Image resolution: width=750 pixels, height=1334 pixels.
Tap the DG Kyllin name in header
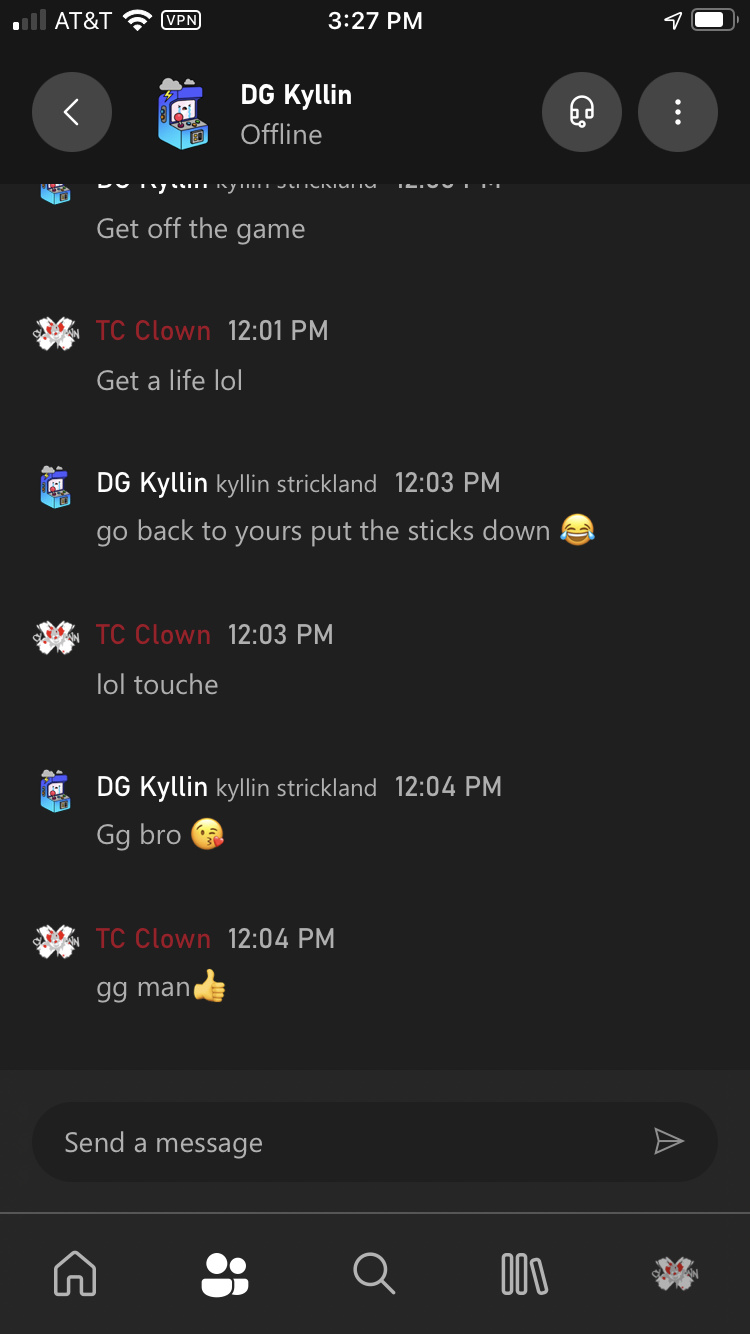click(296, 96)
